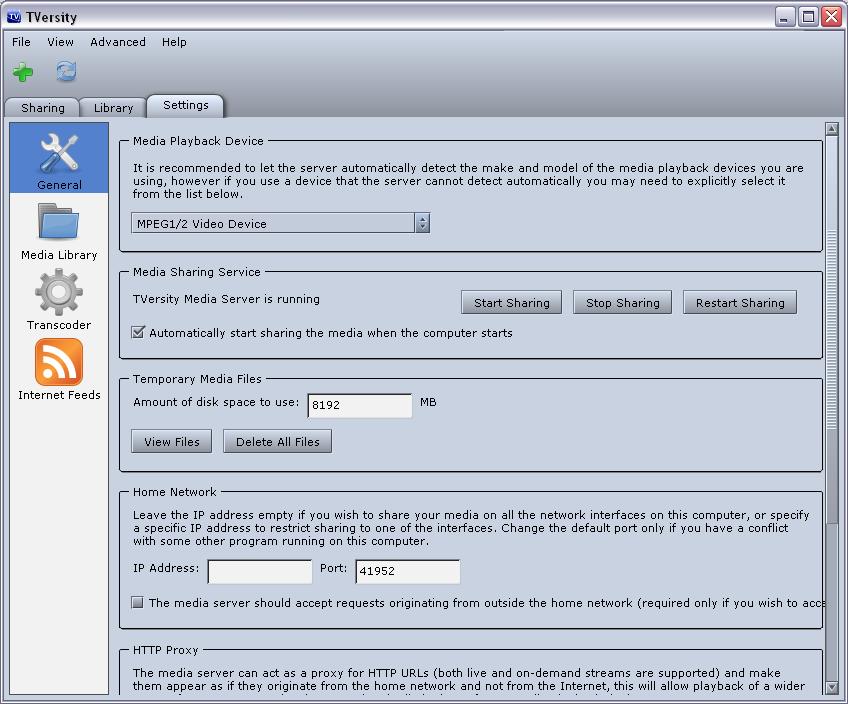Toggle automatically start sharing on computer start
The width and height of the screenshot is (848, 704).
pos(138,333)
